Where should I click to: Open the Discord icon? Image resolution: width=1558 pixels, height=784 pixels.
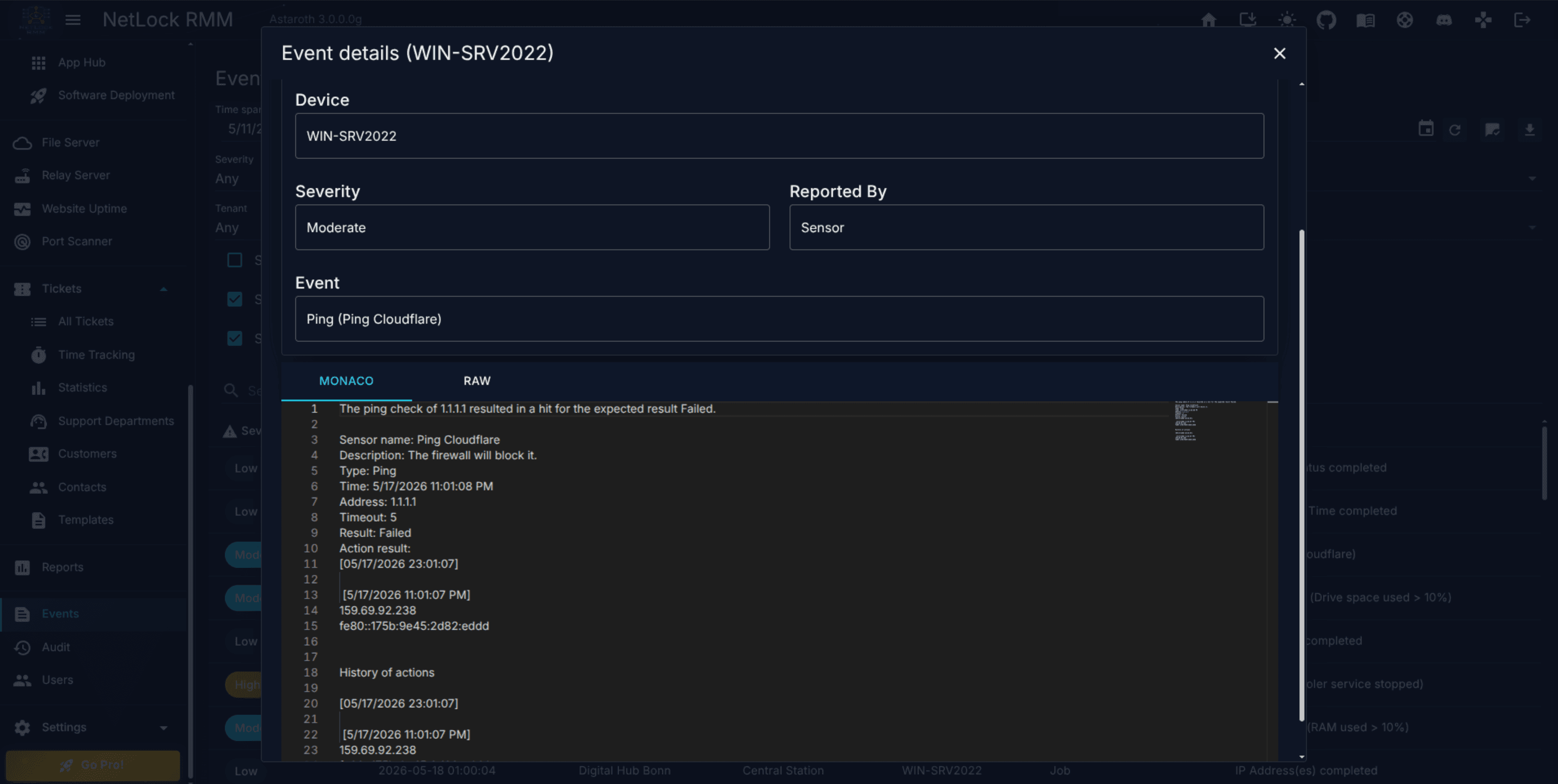(1444, 20)
